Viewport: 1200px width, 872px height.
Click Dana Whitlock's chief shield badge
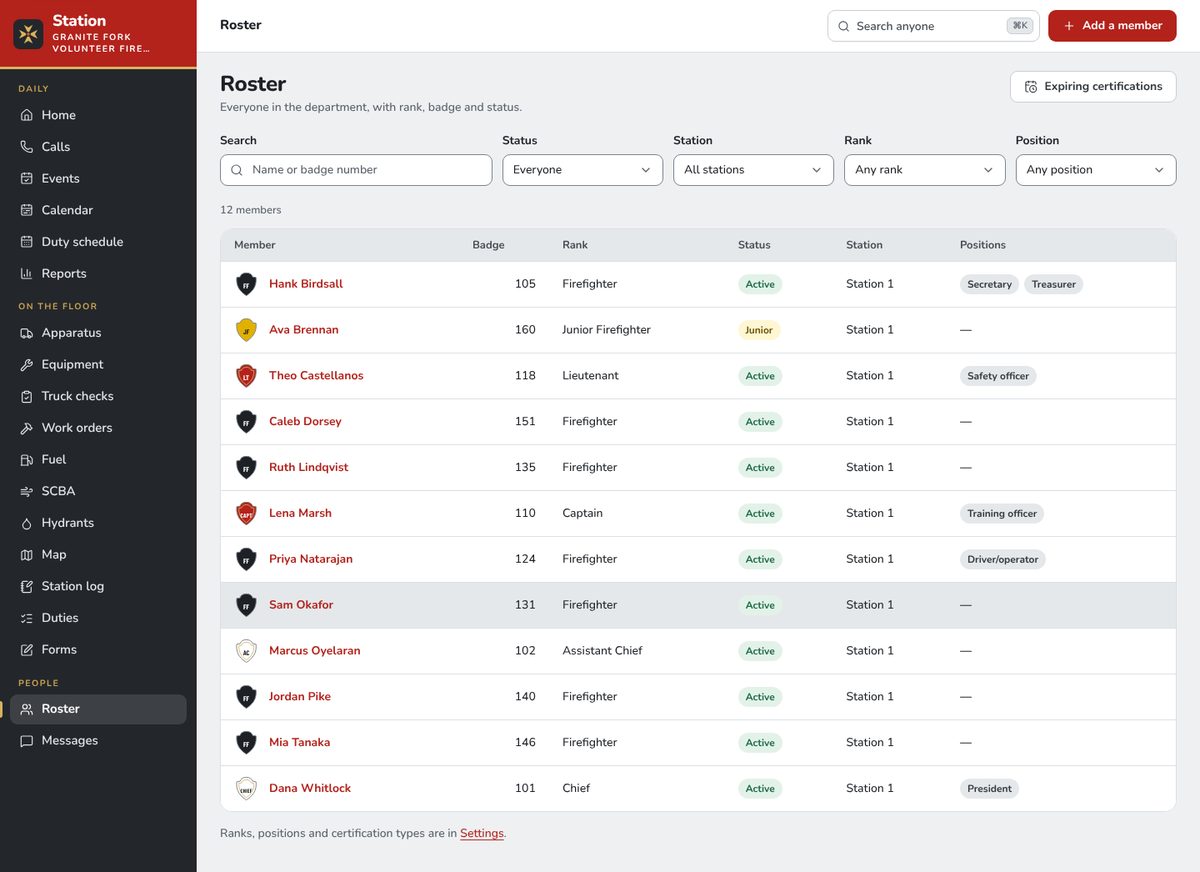(246, 788)
